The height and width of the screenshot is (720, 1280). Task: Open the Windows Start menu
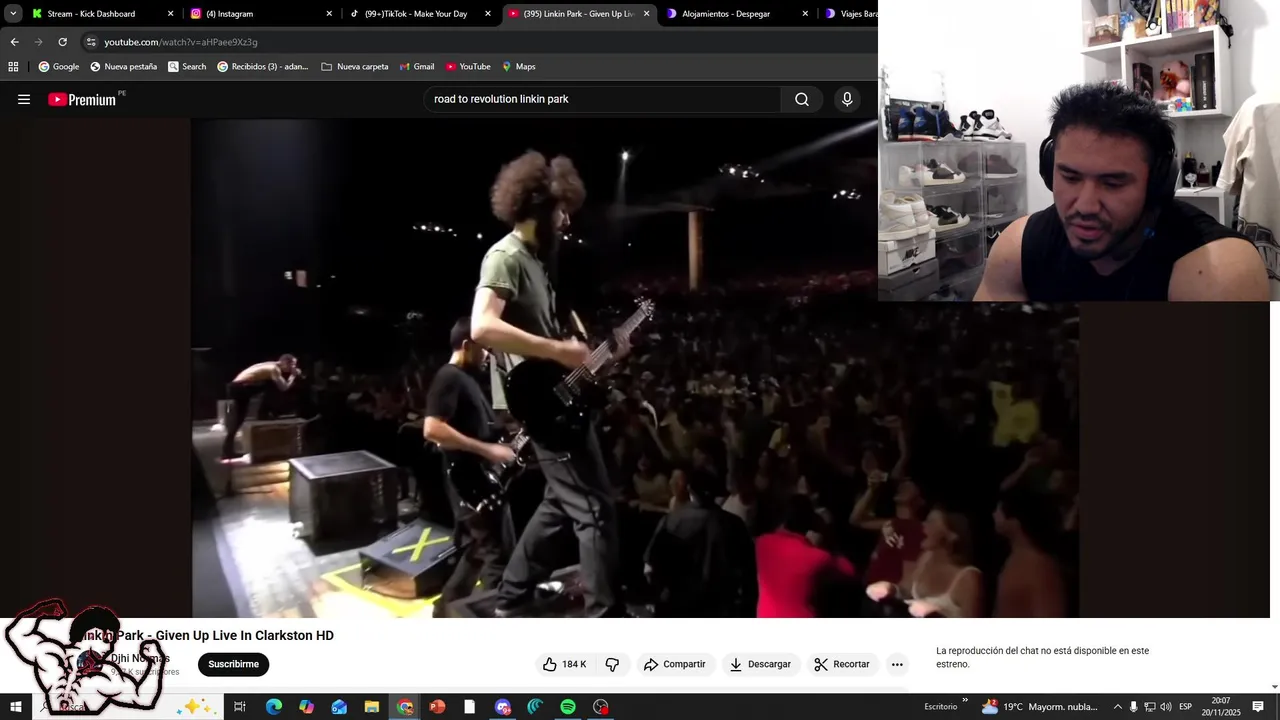[x=16, y=707]
